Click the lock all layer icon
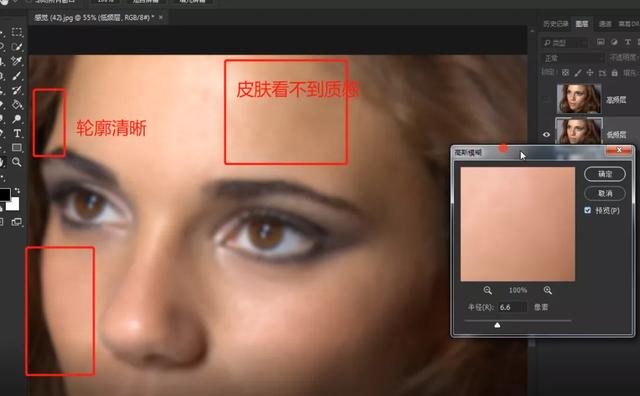The image size is (640, 396). (x=615, y=73)
